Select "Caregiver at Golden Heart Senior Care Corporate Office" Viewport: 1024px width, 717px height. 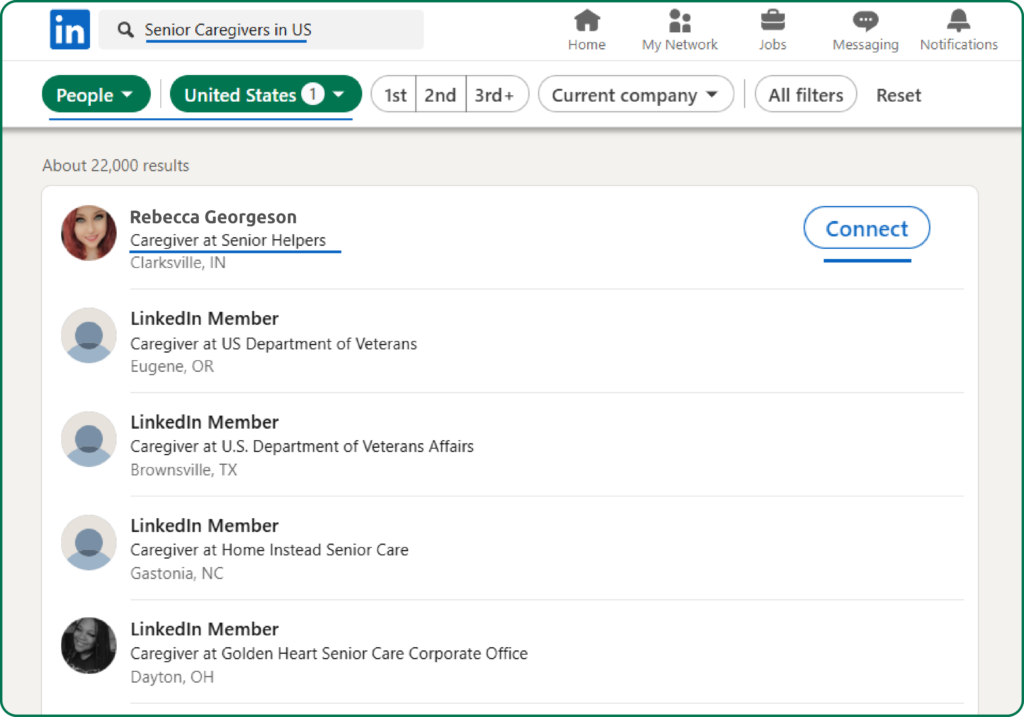click(329, 654)
